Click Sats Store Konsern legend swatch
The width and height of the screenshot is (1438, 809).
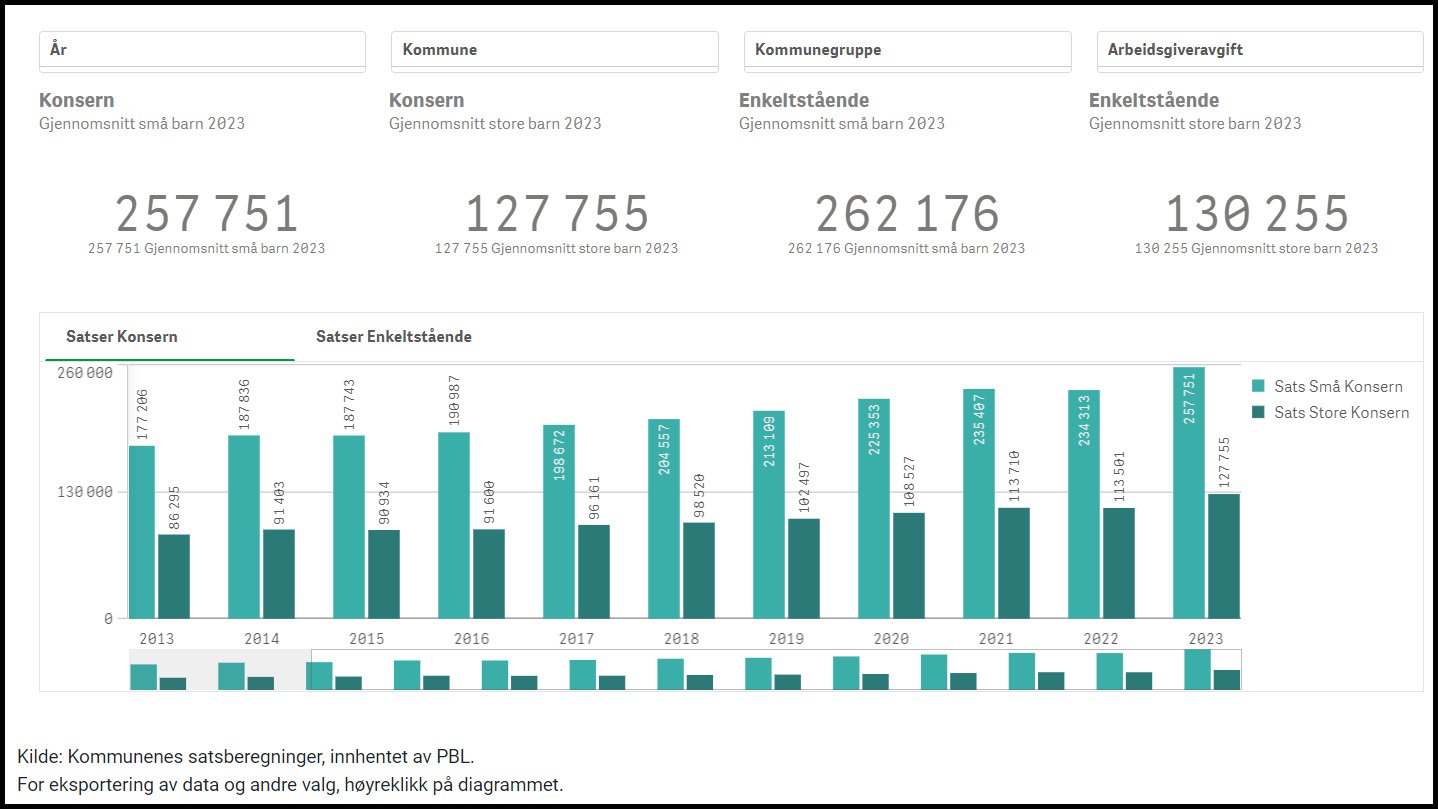tap(1259, 412)
